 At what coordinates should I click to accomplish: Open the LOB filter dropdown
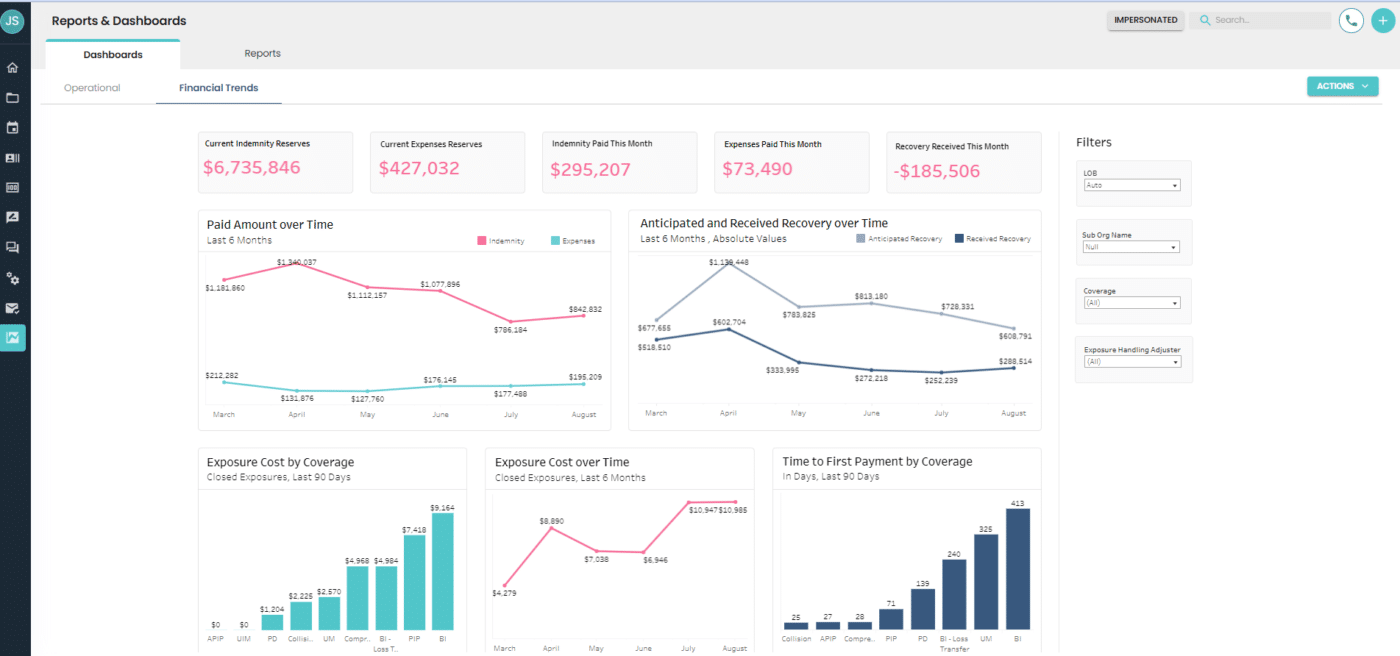point(1132,185)
